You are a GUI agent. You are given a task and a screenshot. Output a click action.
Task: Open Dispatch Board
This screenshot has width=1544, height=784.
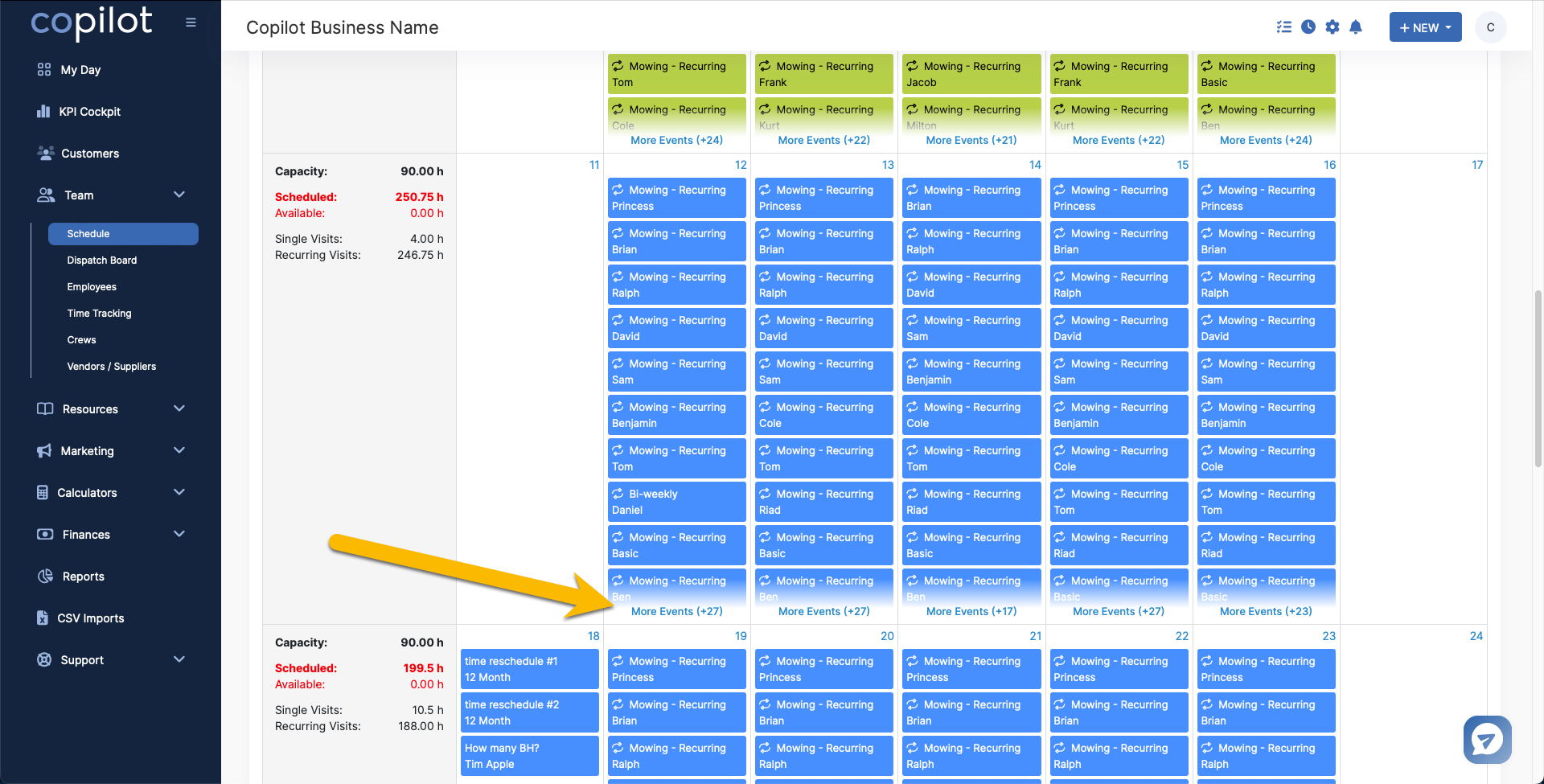click(102, 261)
